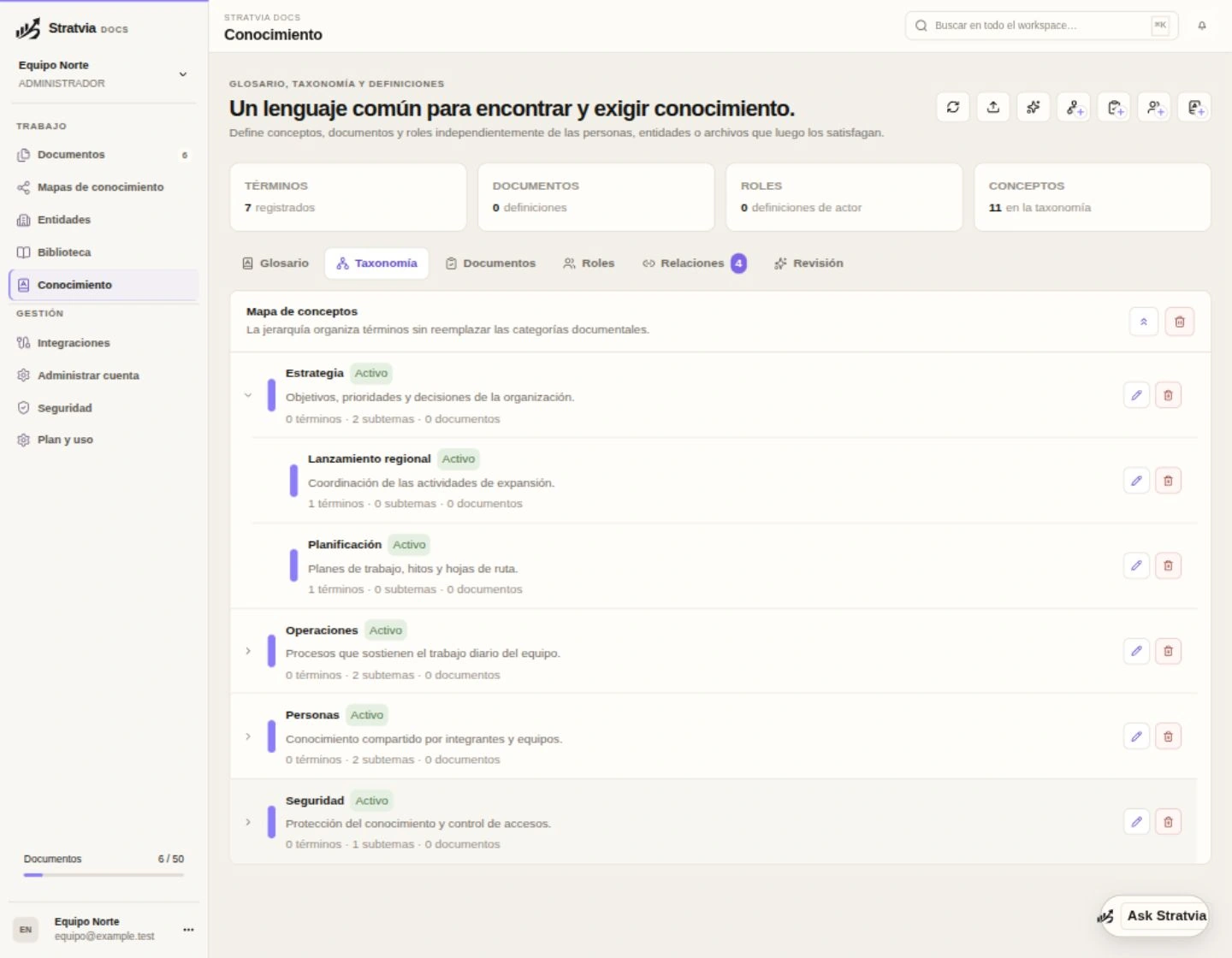Open notifications via the bell icon

coord(1202,26)
